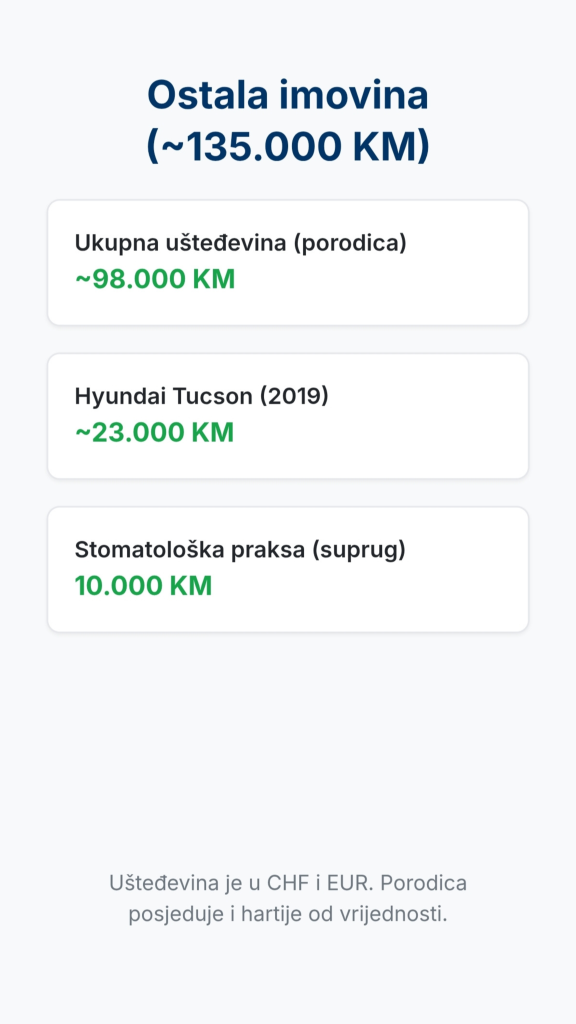Open the Stomatološka praksa (suprug) card
The width and height of the screenshot is (576, 1024).
[x=288, y=569]
